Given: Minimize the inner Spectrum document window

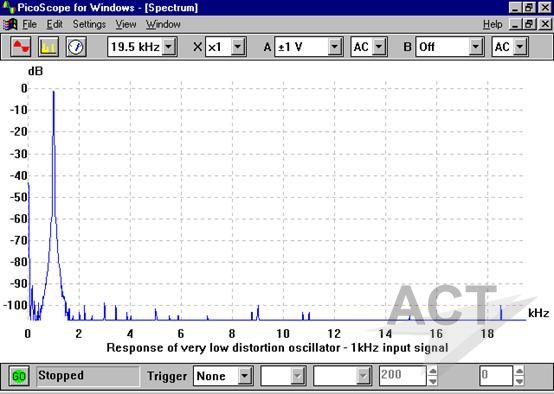Looking at the screenshot, I should (x=516, y=24).
